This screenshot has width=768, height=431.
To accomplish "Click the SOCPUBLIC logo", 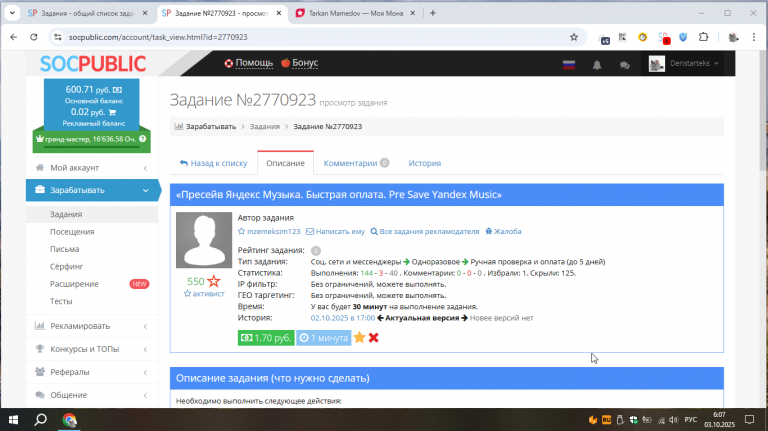I will [x=93, y=64].
